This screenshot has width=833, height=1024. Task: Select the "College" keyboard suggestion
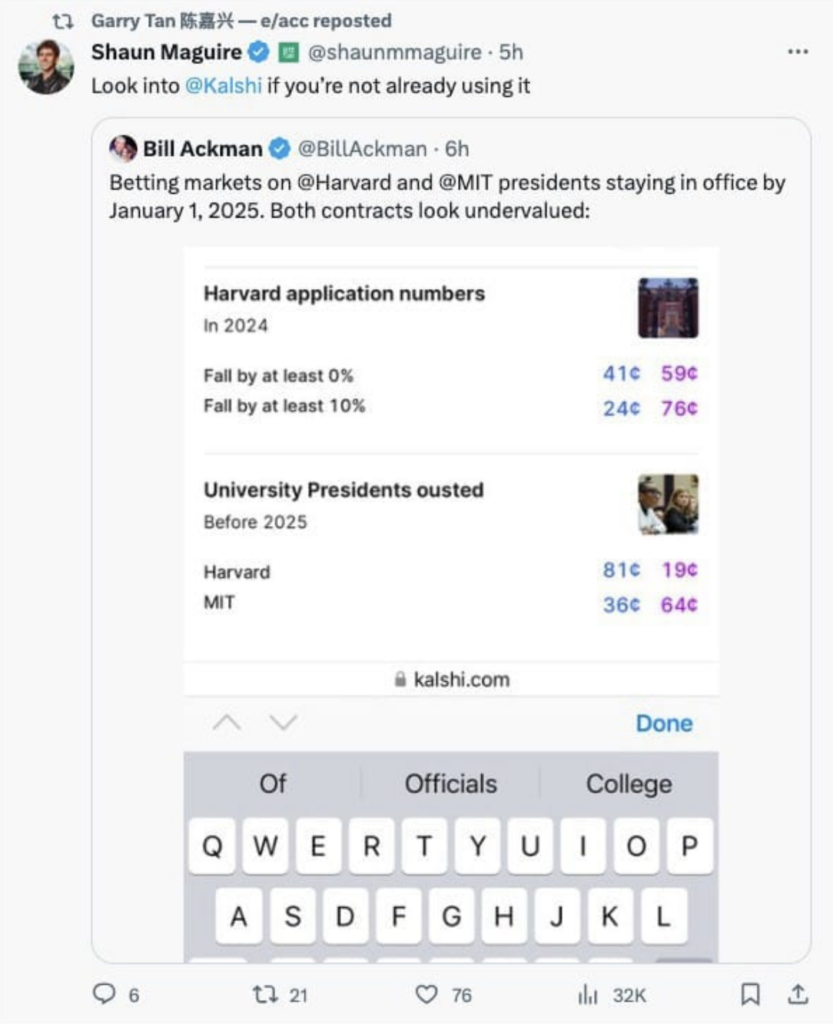(627, 783)
